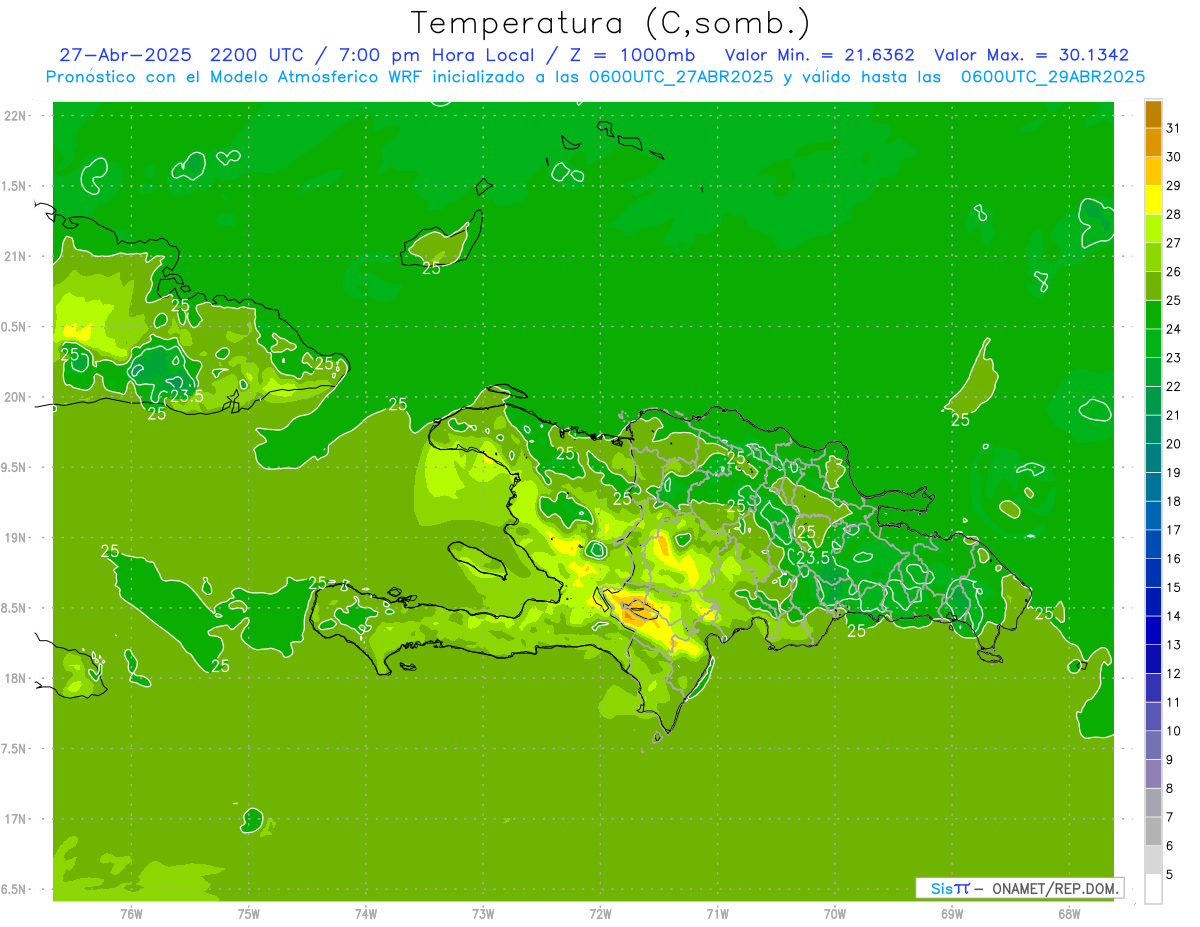Click the legend swatch between 24 and 25
Viewport: 1200px width, 927px height.
[x=1153, y=314]
